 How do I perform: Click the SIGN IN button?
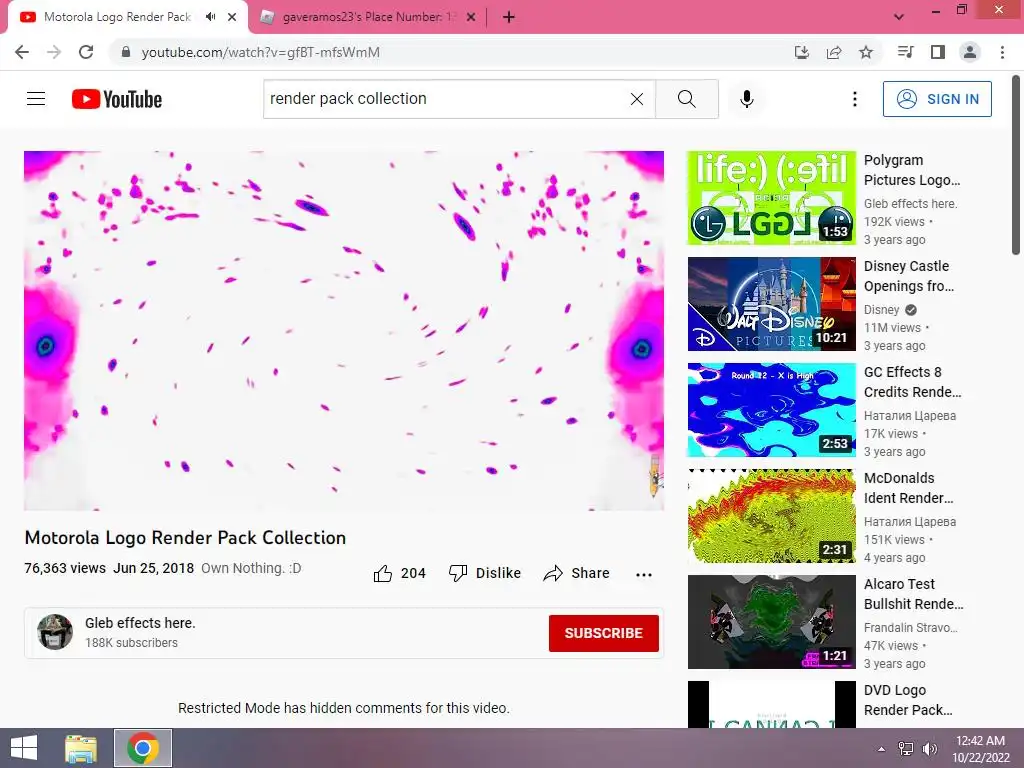click(936, 99)
